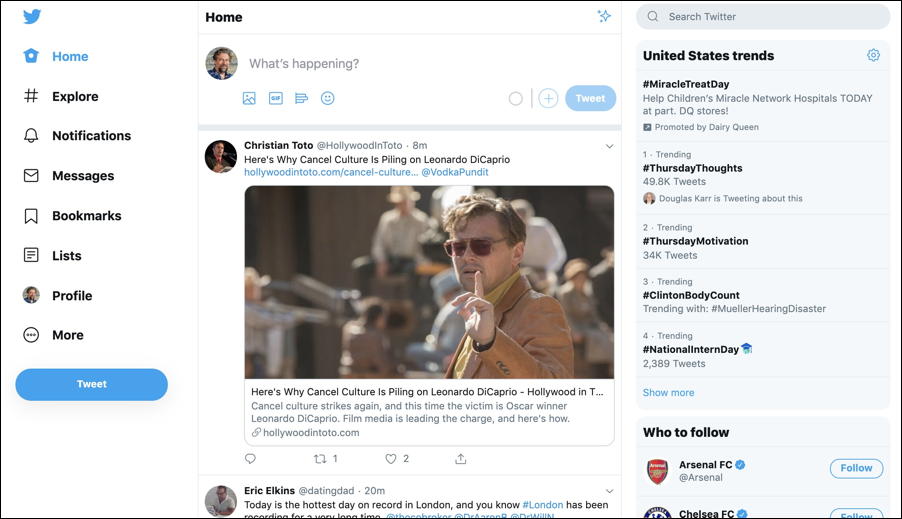
Task: Follow Arsenal FC
Action: (856, 468)
